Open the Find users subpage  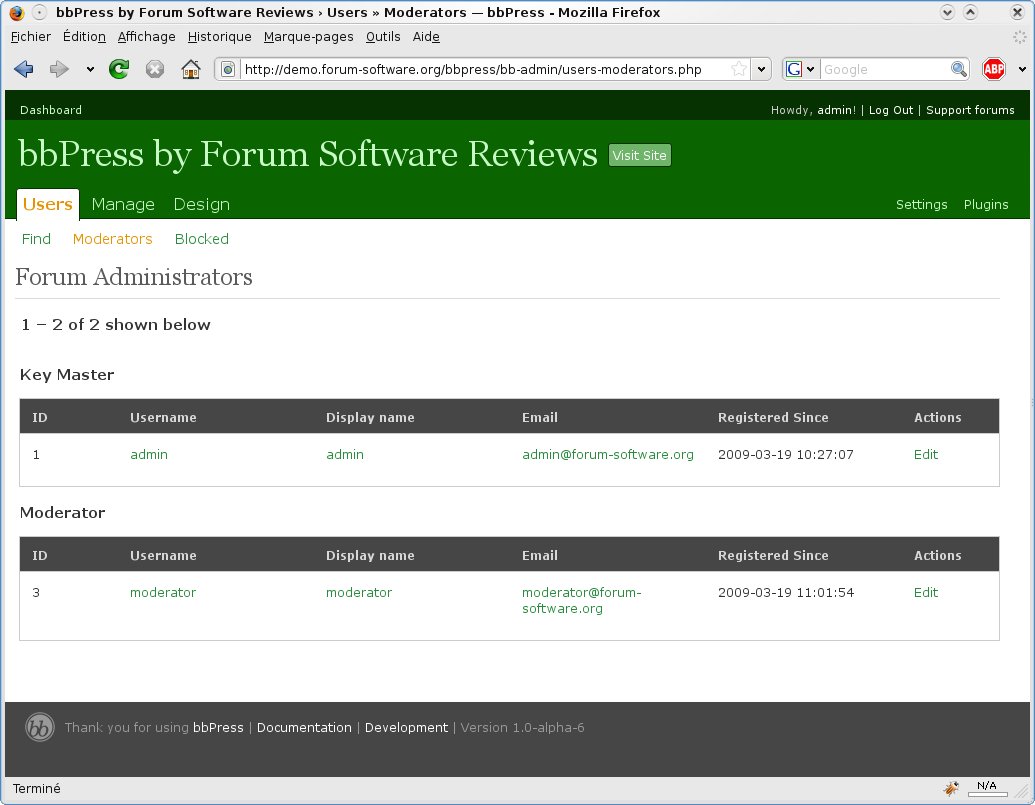pyautogui.click(x=36, y=239)
